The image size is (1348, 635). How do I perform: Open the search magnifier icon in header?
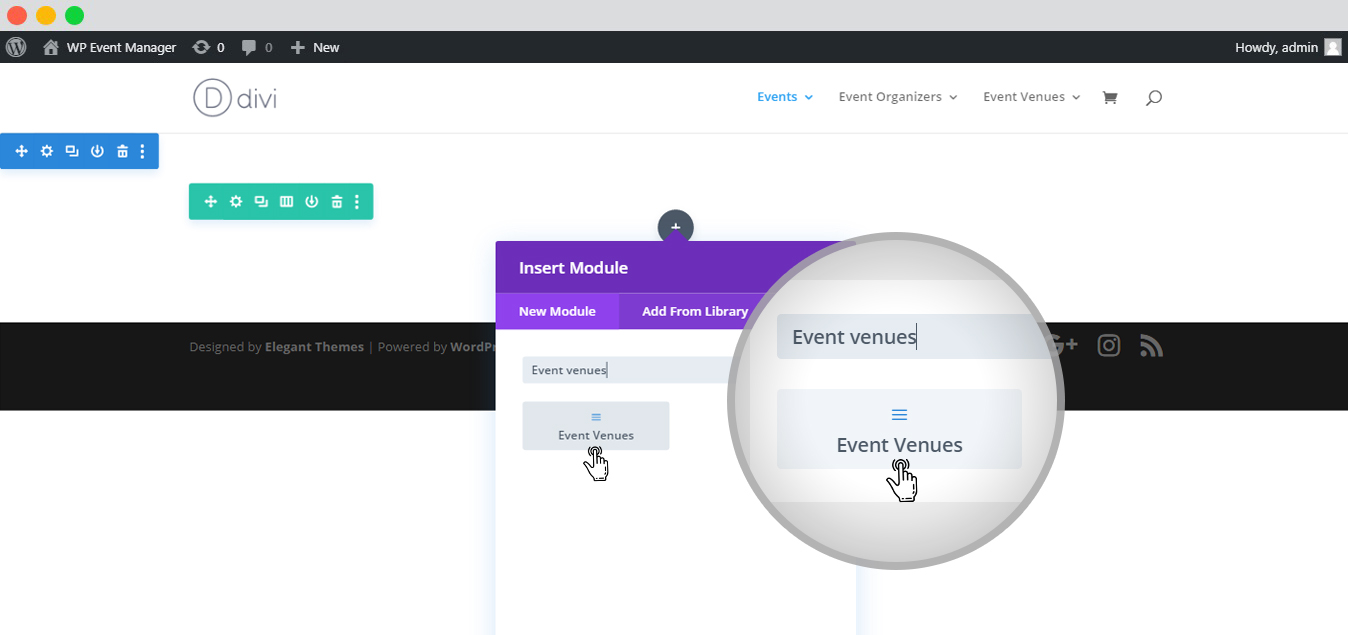point(1153,97)
